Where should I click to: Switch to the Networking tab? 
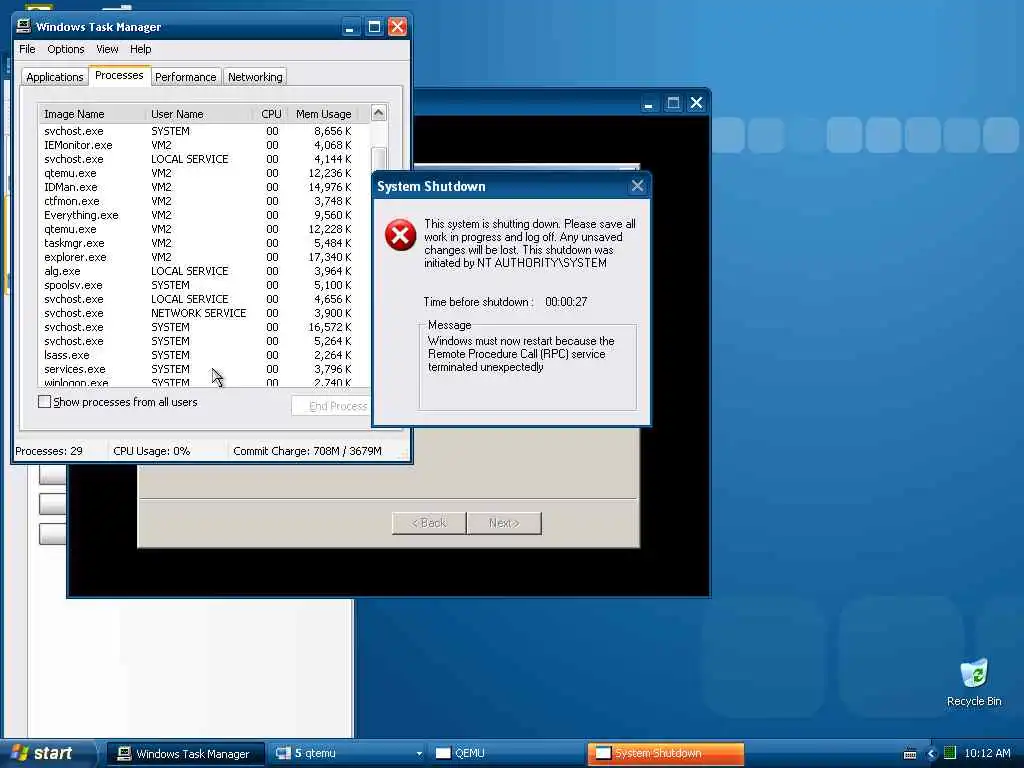255,77
